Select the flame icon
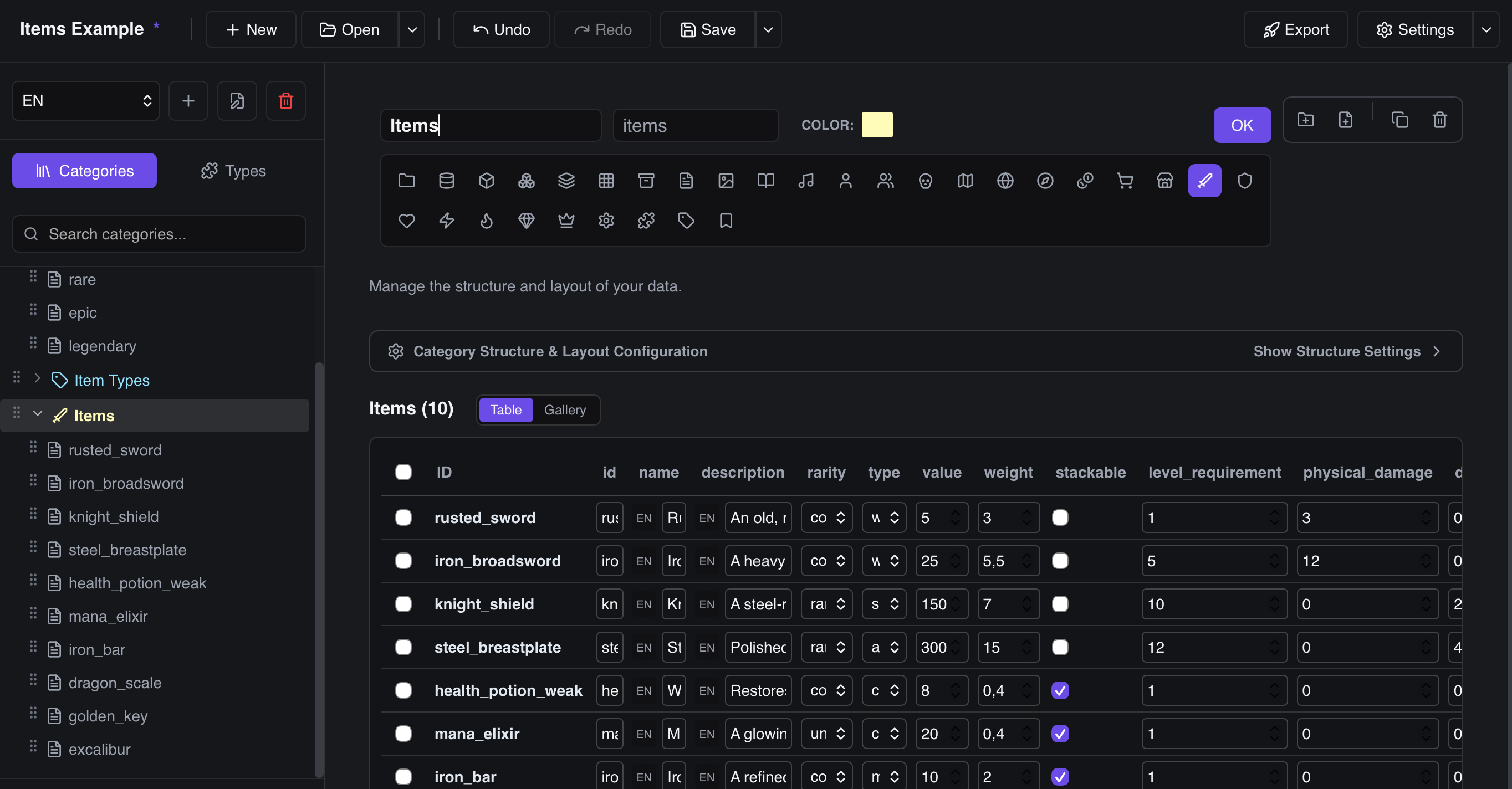Viewport: 1512px width, 789px height. [486, 221]
